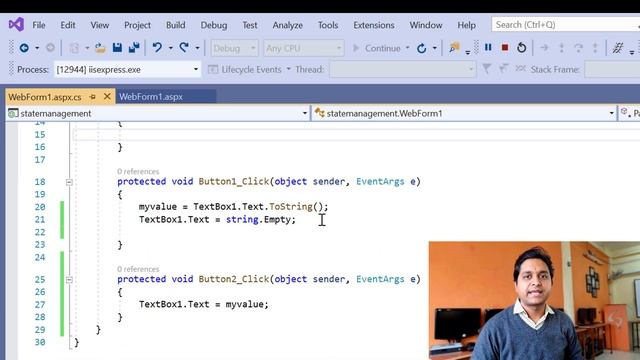Viewport: 640px width, 360px height.
Task: Collapse the Button1_Click method outline
Action: pyautogui.click(x=69, y=182)
